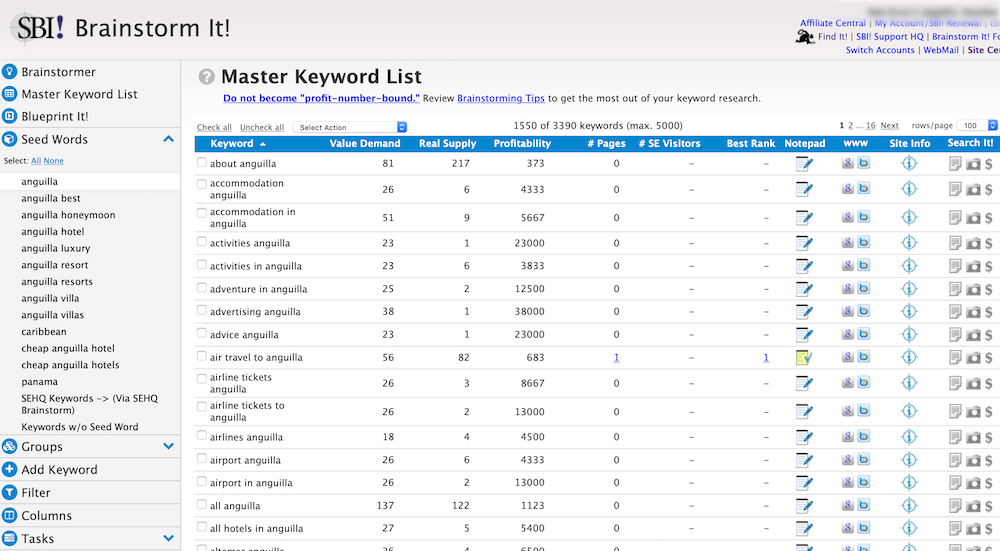The image size is (1000, 551).
Task: Open Google search for about anguilla
Action: [x=848, y=163]
